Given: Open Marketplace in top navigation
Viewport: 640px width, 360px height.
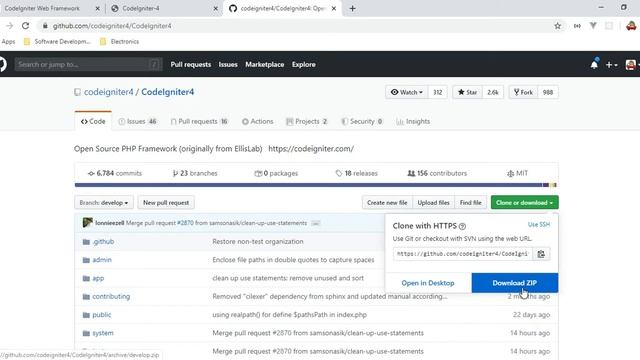Looking at the screenshot, I should click(264, 64).
